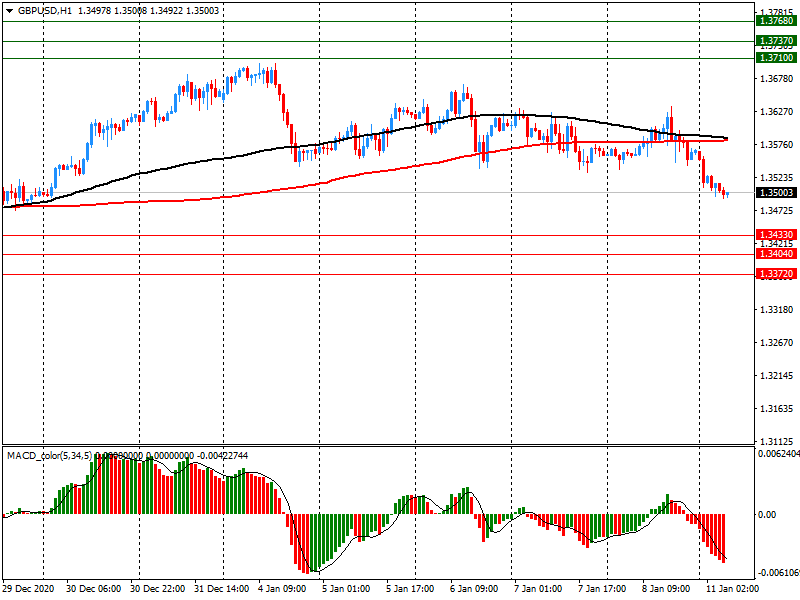Click the MACD_color(5,34,5) indicator label

click(x=50, y=456)
